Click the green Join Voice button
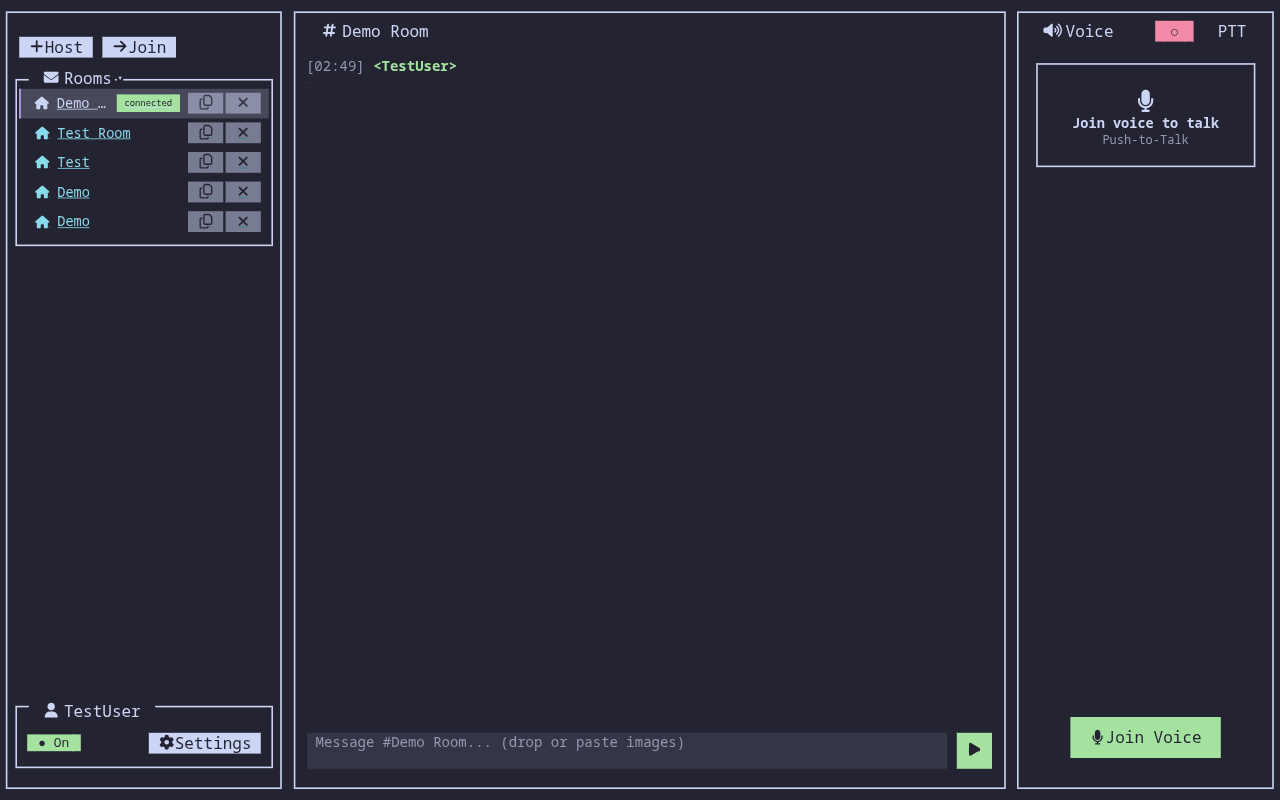 point(1146,737)
